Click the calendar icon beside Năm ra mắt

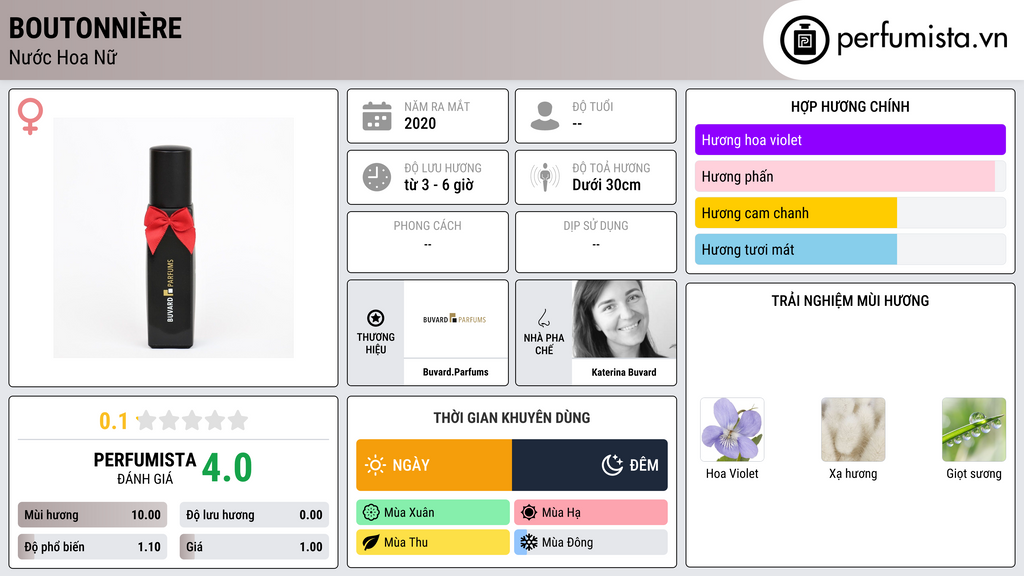[x=377, y=116]
